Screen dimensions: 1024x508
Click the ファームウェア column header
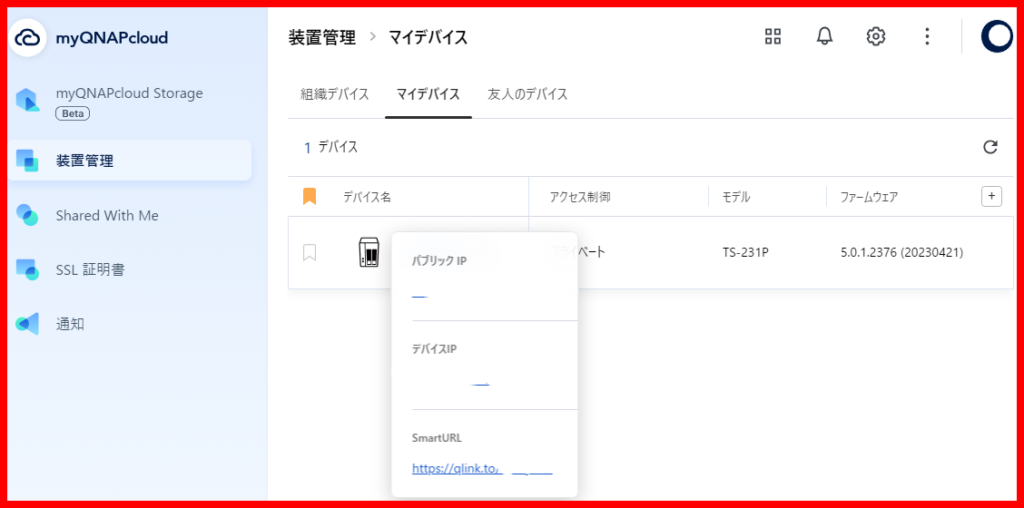tap(869, 197)
